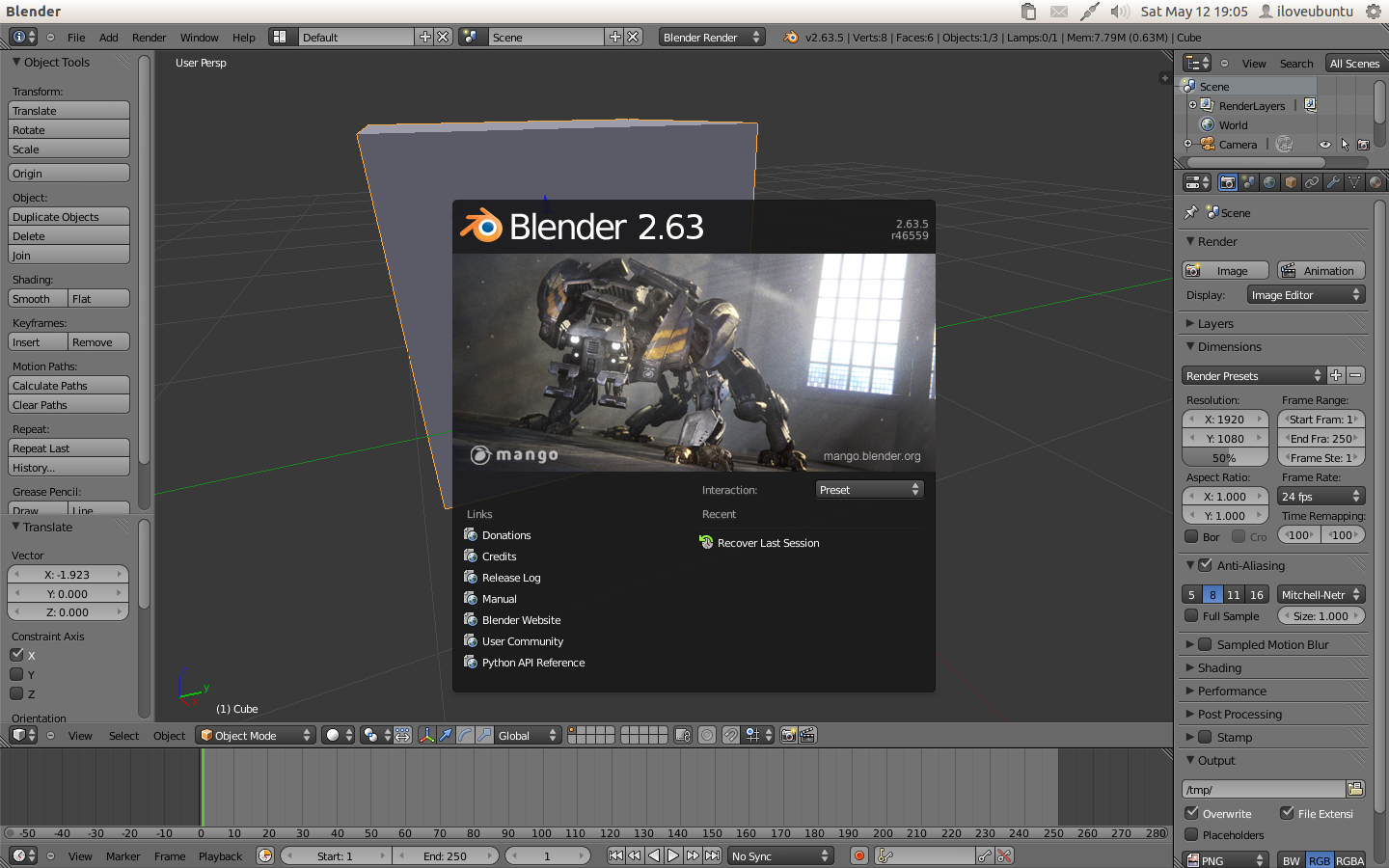The width and height of the screenshot is (1389, 868).
Task: Click the output folder browse icon
Action: coord(1355,789)
